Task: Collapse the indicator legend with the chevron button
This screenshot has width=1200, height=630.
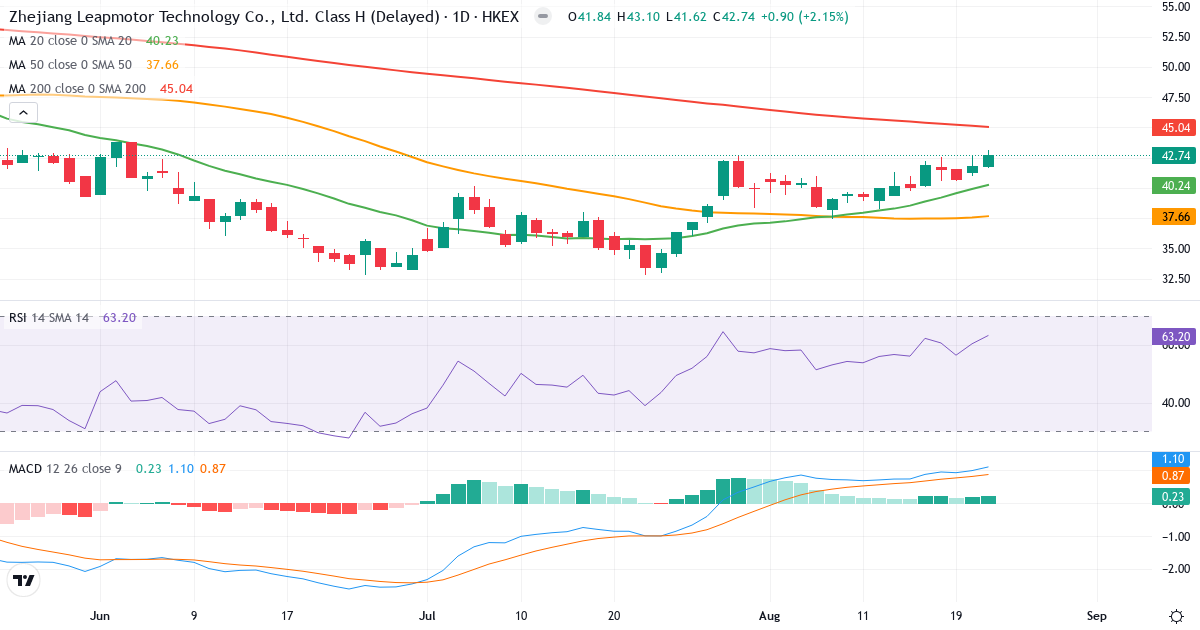Action: [x=22, y=113]
